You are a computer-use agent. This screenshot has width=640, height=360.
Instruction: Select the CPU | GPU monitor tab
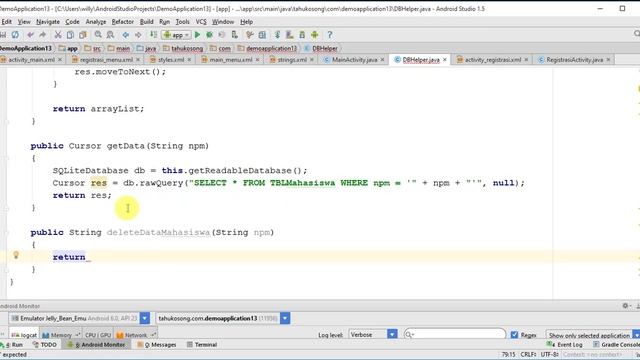pos(98,335)
